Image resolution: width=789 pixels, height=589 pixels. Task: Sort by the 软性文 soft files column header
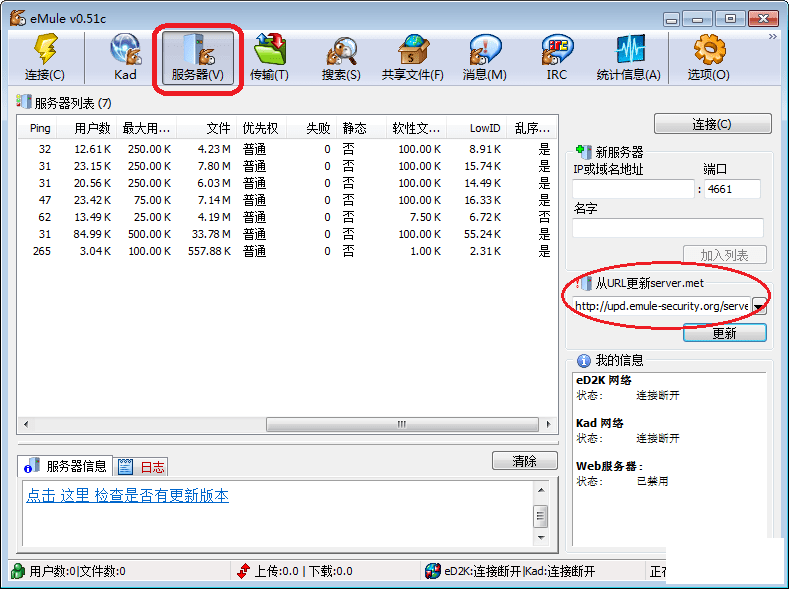(x=416, y=128)
